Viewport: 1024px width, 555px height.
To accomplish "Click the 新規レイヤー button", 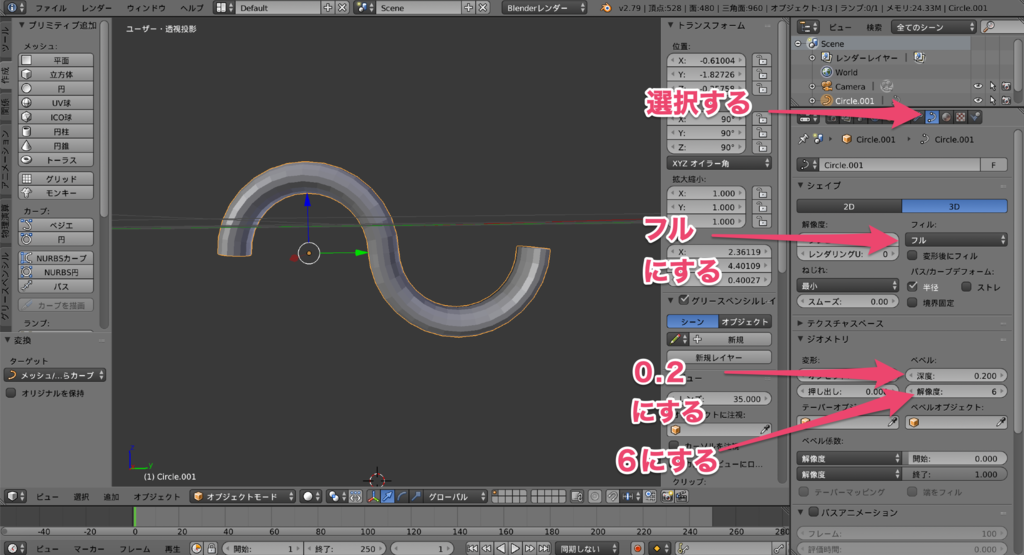I will pos(719,357).
